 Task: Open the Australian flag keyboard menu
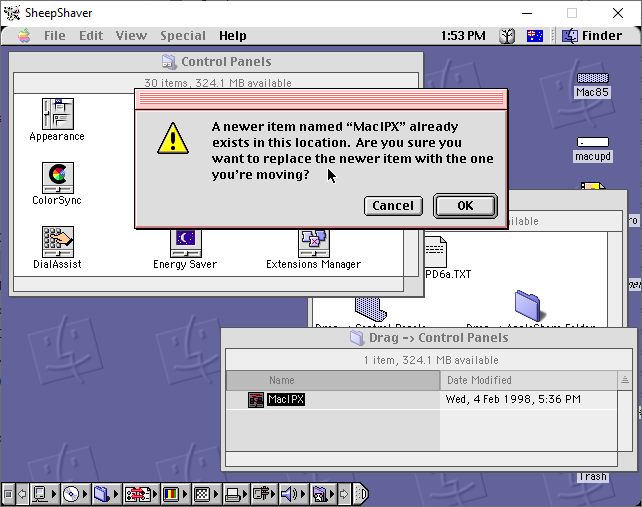click(x=535, y=36)
